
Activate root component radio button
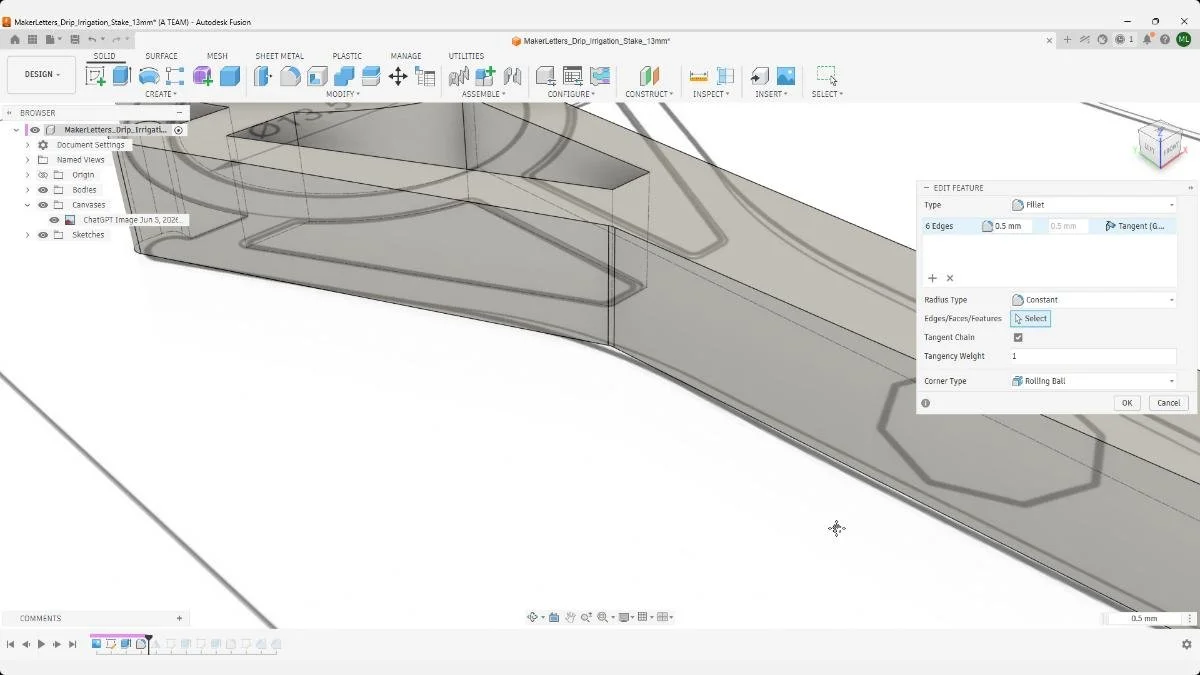click(179, 130)
